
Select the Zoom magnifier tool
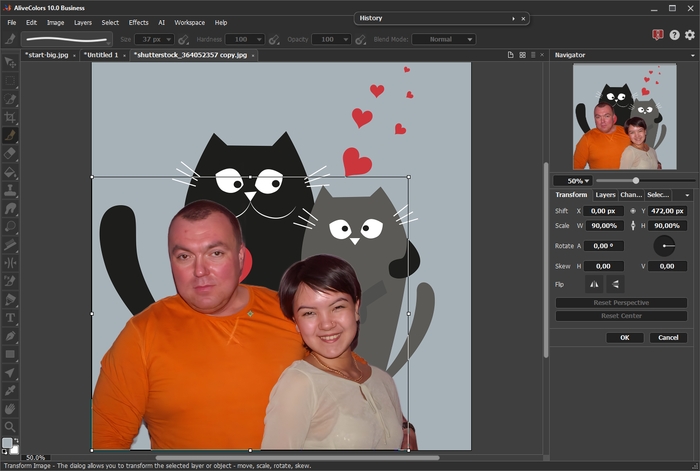[x=10, y=427]
